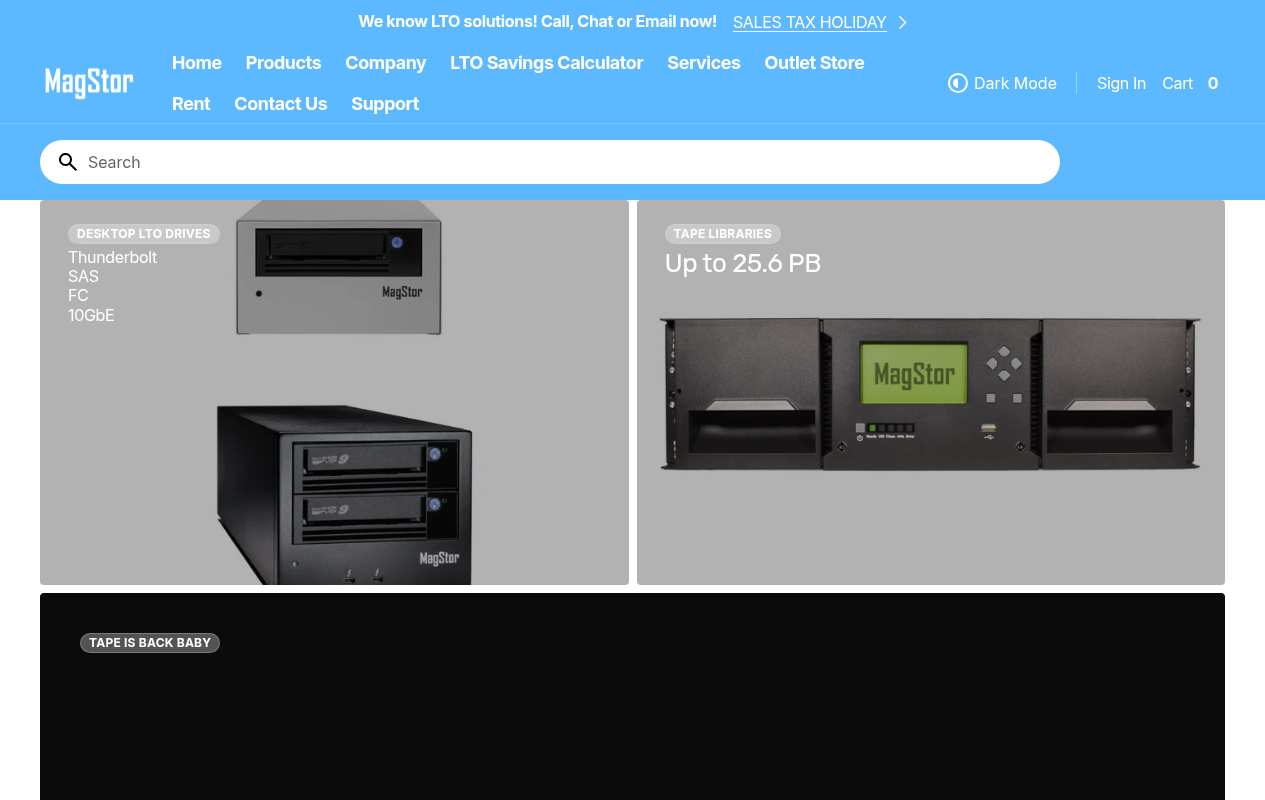
Task: Click the black dual-drive LTO unit image
Action: tap(344, 494)
